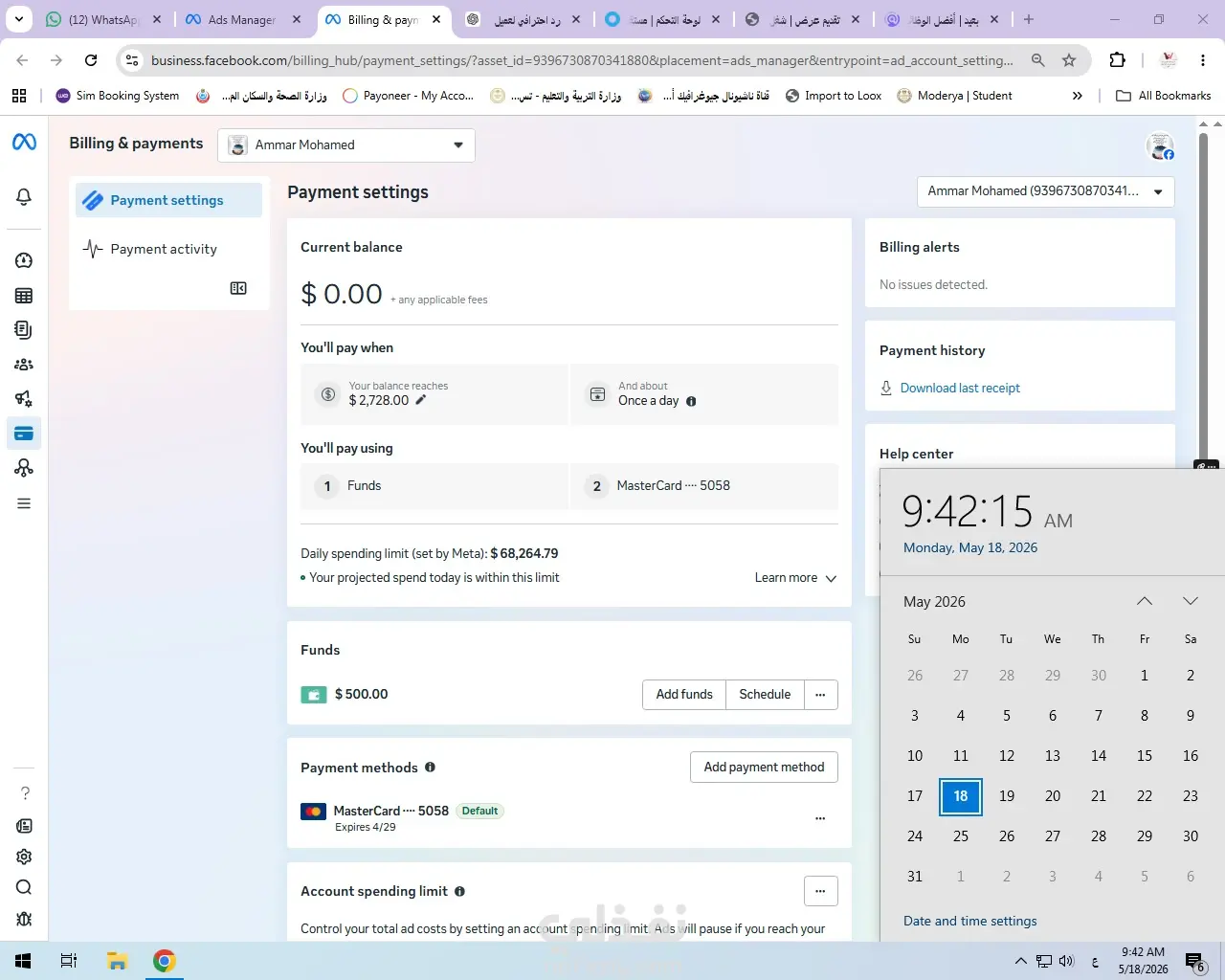Image resolution: width=1225 pixels, height=980 pixels.
Task: Open the ads reporting document icon
Action: coord(24,330)
